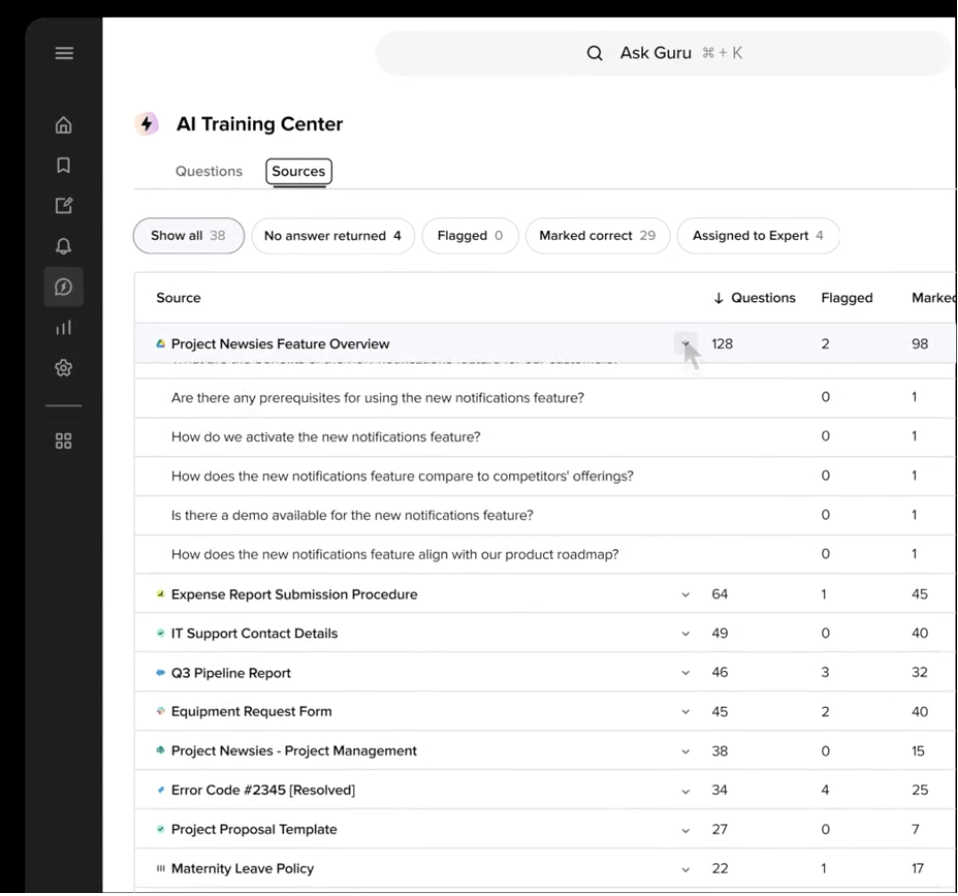The height and width of the screenshot is (896, 958).
Task: Activate the Marked correct filter
Action: [597, 235]
